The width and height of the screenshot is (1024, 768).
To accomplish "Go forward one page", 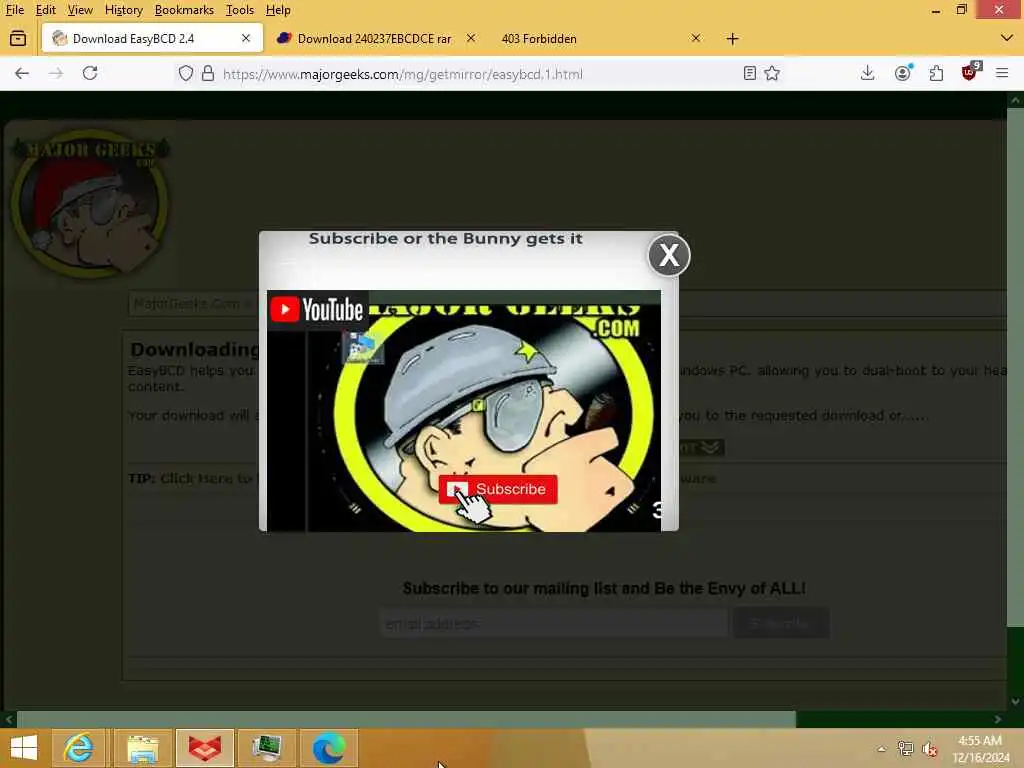I will click(56, 73).
